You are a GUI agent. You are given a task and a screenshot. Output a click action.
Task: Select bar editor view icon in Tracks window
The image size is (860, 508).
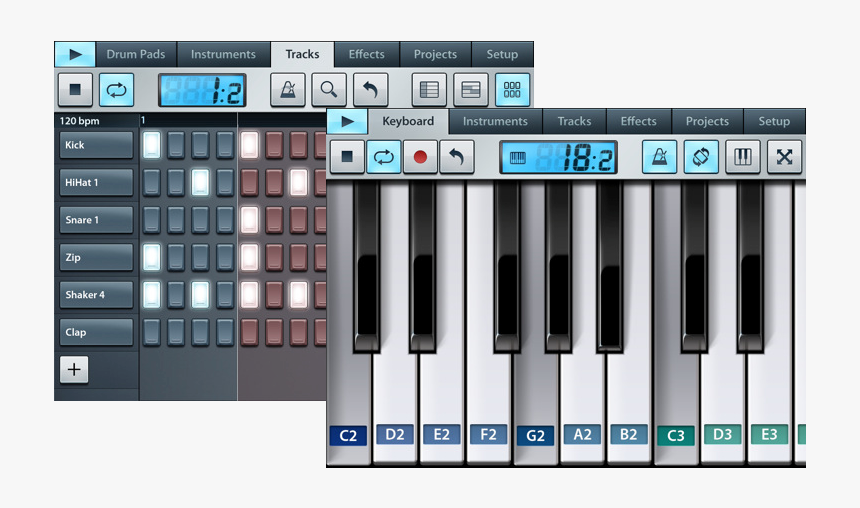tap(471, 89)
